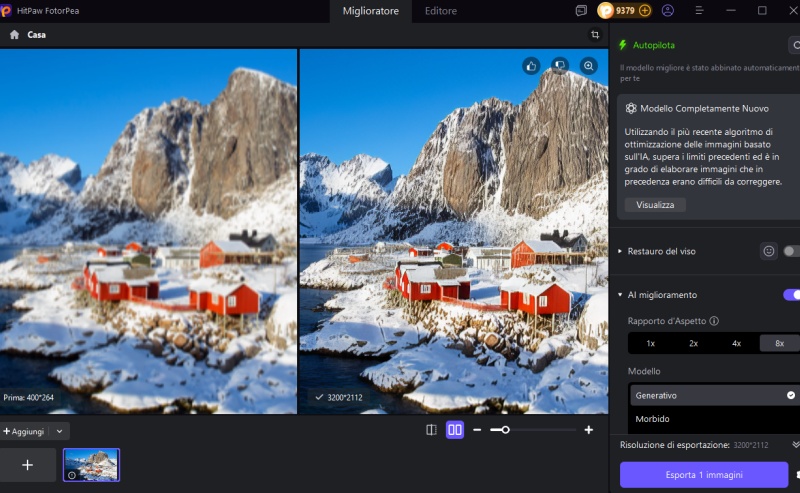Click the Casa breadcrumb label
The width and height of the screenshot is (800, 493).
coord(37,35)
